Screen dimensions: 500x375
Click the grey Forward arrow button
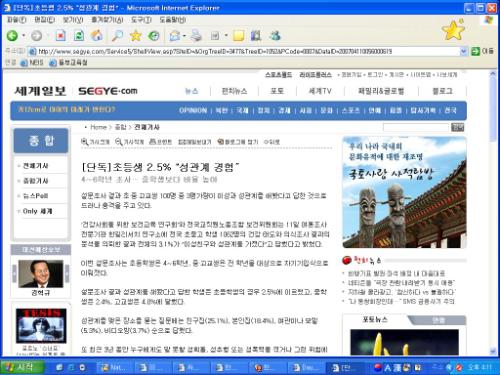36,35
